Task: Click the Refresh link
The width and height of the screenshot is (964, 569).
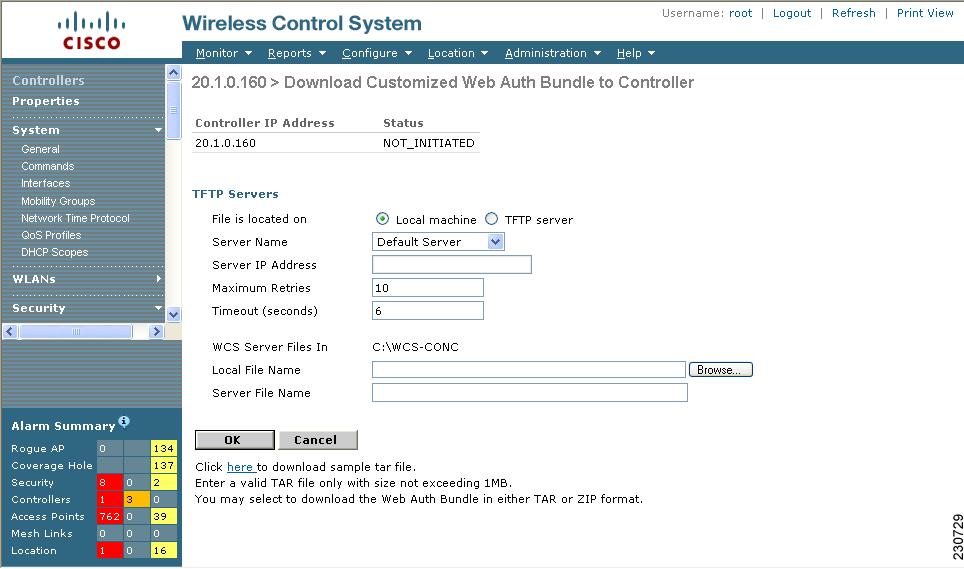Action: tap(853, 13)
